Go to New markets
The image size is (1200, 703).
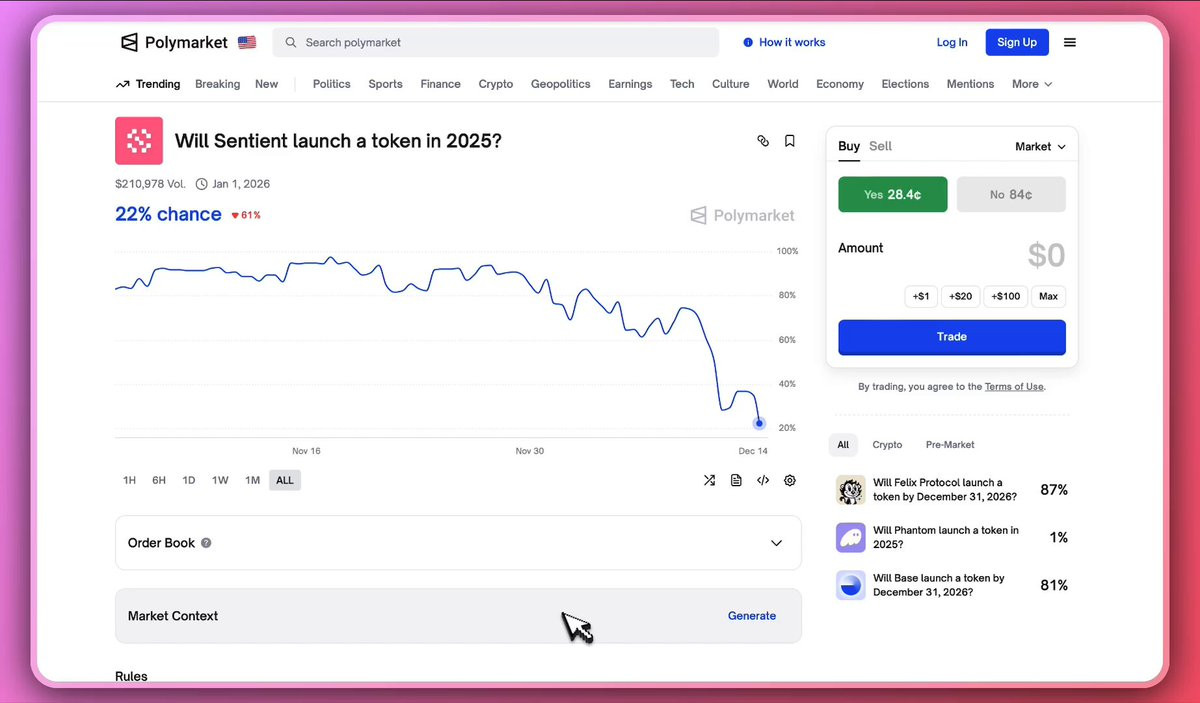click(266, 84)
